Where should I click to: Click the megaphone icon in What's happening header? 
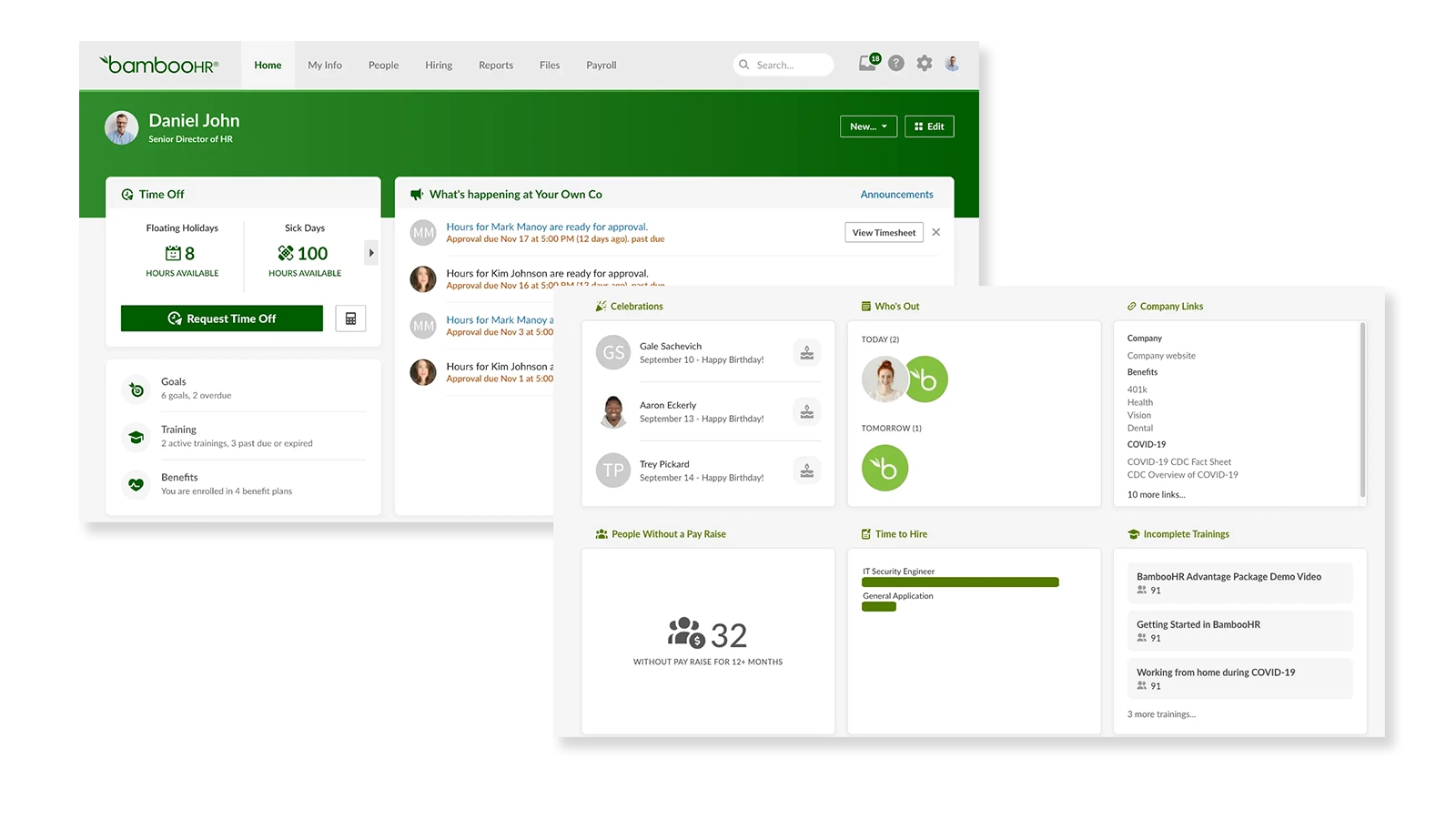click(x=416, y=194)
